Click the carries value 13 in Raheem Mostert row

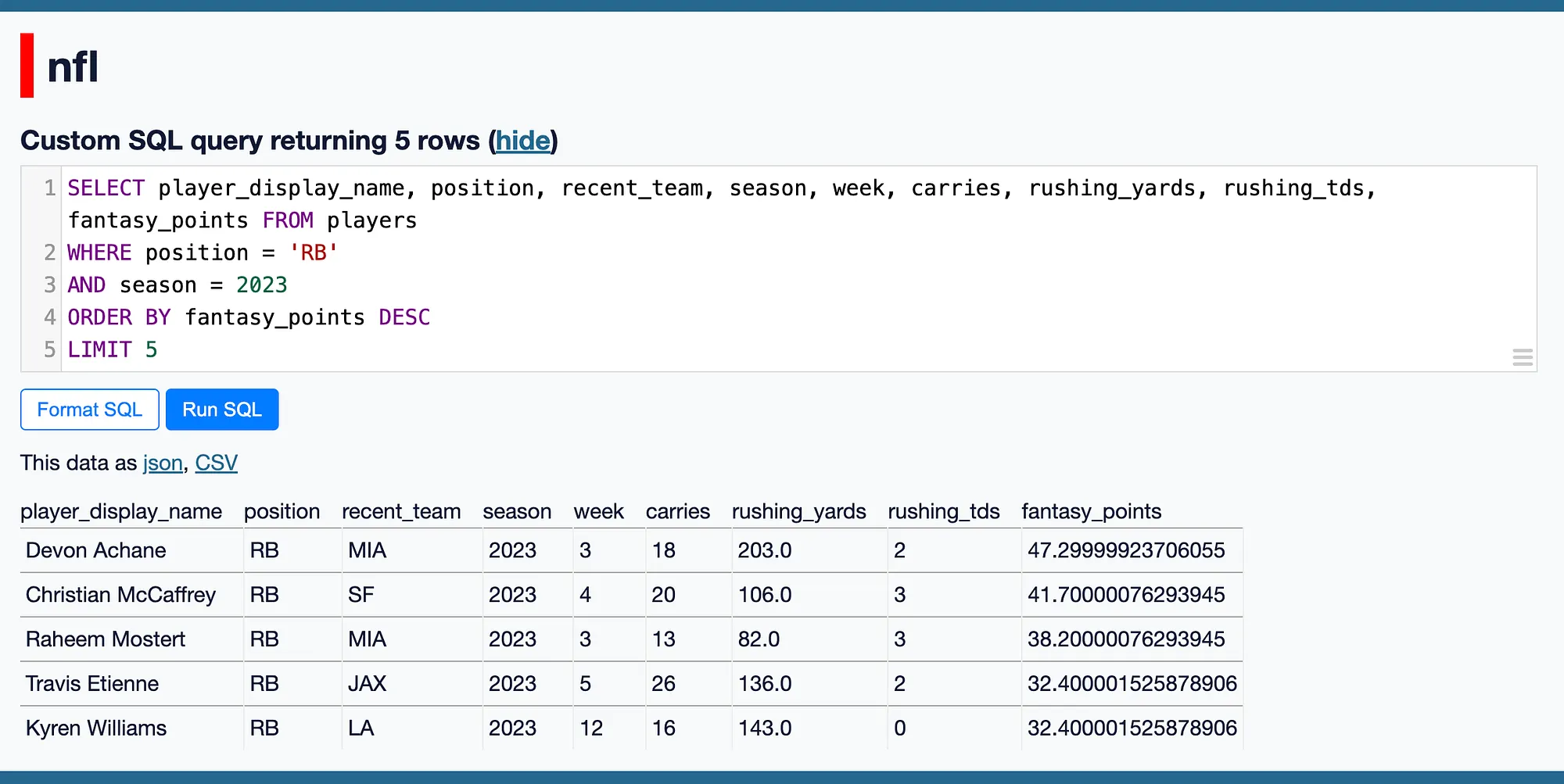point(663,639)
